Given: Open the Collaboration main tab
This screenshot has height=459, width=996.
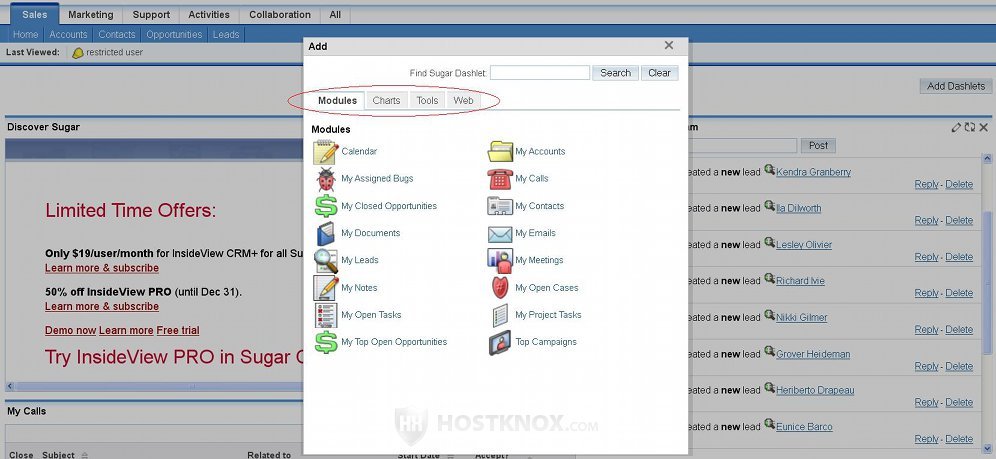Looking at the screenshot, I should tap(280, 15).
